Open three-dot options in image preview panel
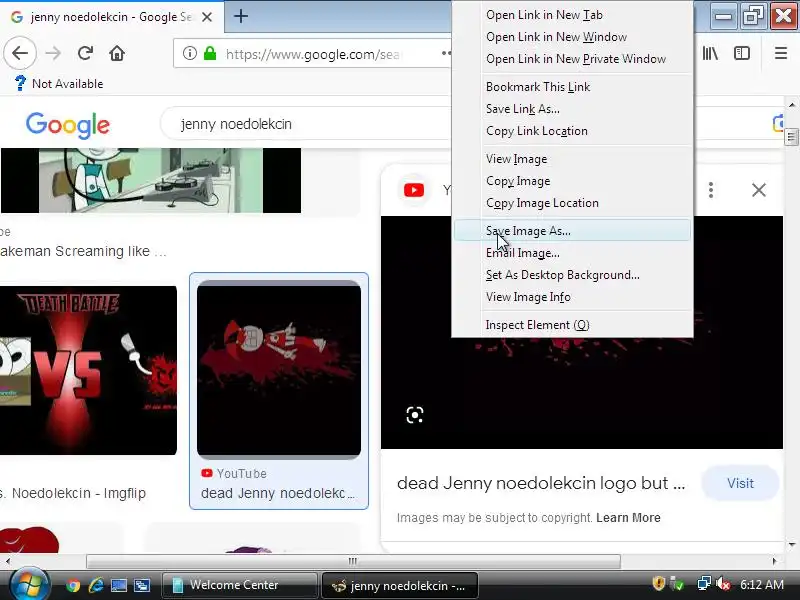This screenshot has height=600, width=800. click(711, 190)
